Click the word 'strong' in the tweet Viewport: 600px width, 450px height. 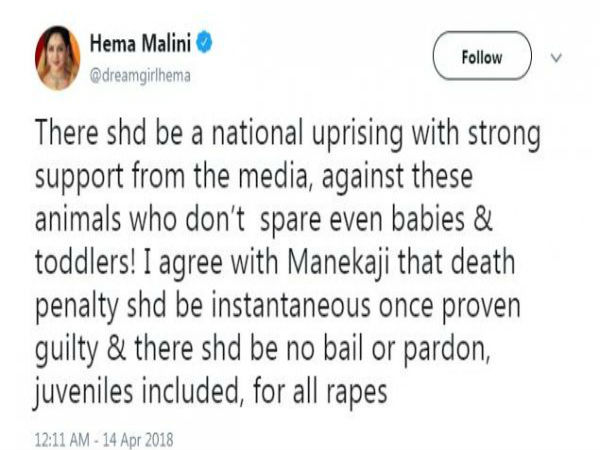coord(504,135)
